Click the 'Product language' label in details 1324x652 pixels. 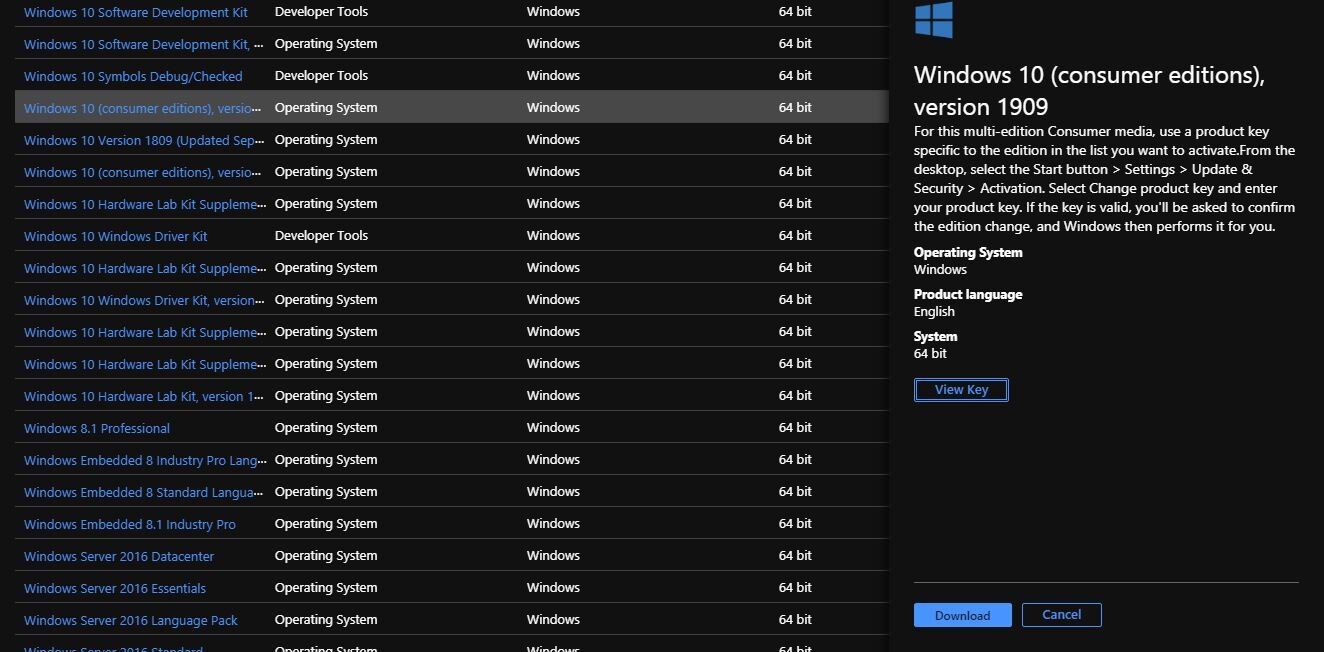pyautogui.click(x=968, y=294)
